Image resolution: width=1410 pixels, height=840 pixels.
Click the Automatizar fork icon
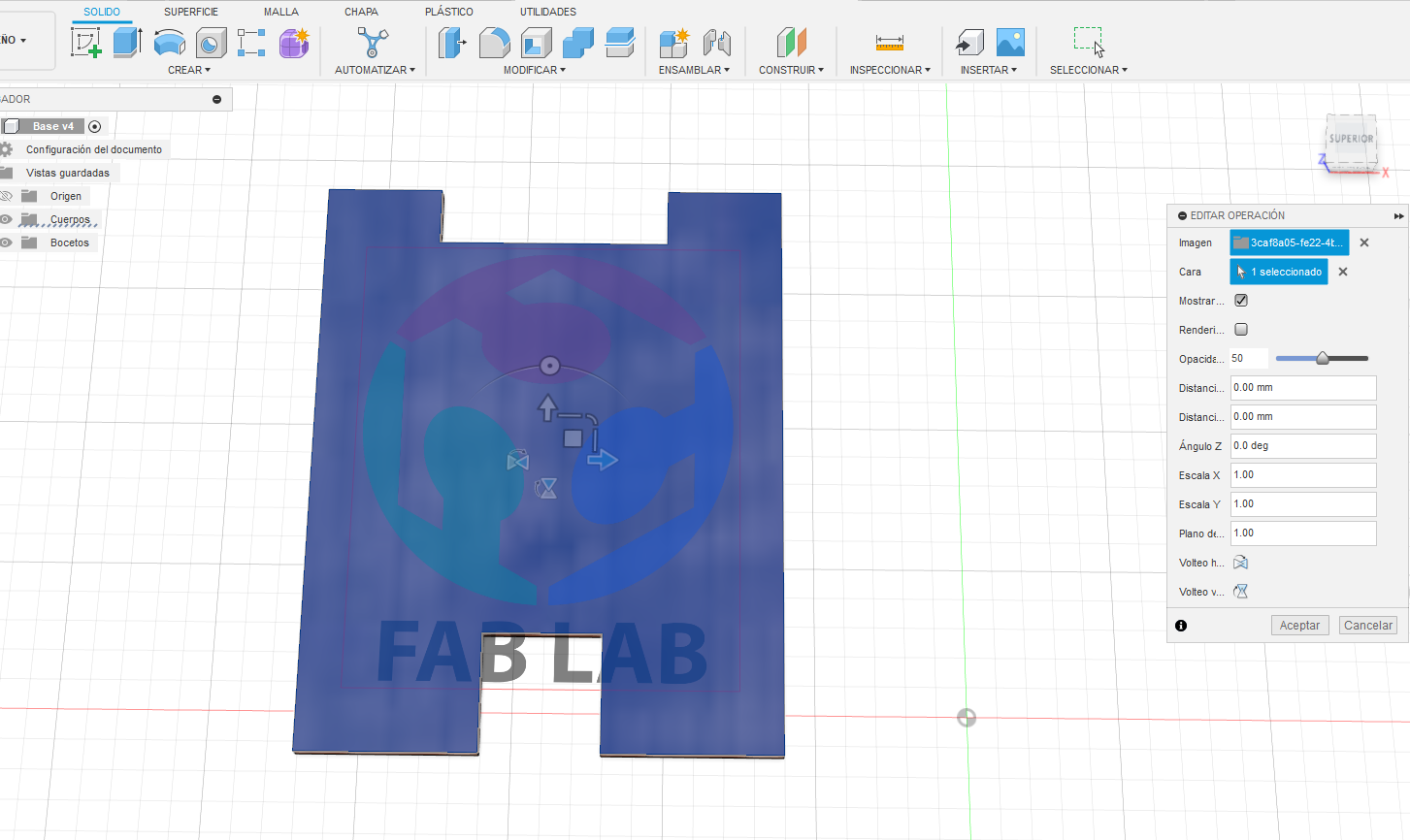click(373, 43)
